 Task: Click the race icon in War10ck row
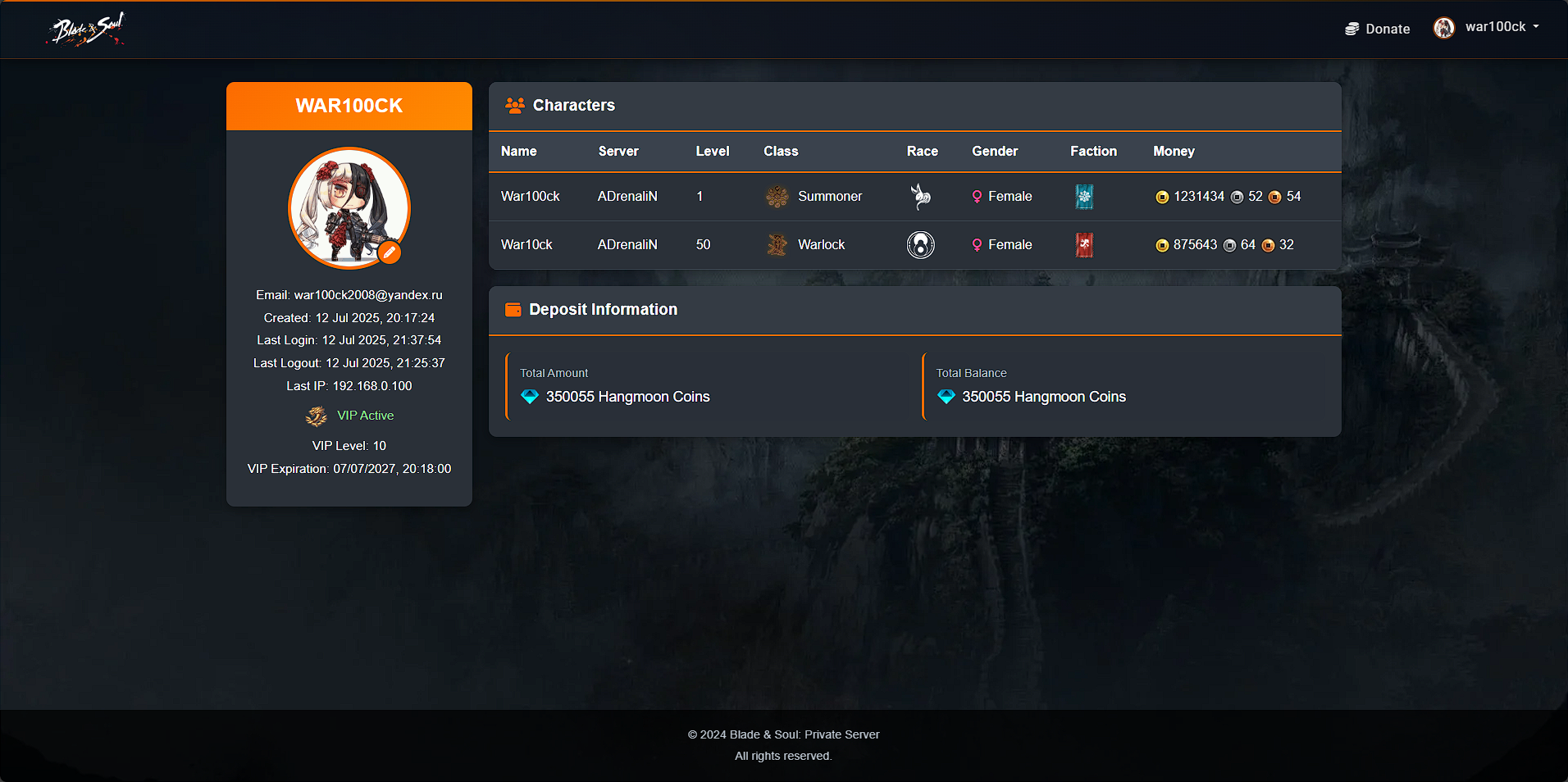[x=921, y=245]
